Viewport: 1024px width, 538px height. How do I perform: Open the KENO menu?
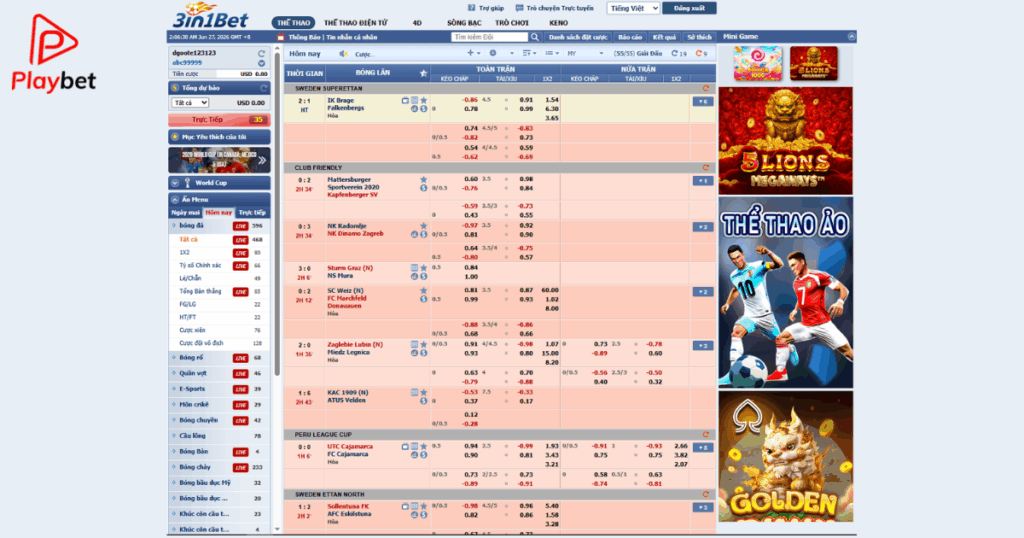coord(558,23)
